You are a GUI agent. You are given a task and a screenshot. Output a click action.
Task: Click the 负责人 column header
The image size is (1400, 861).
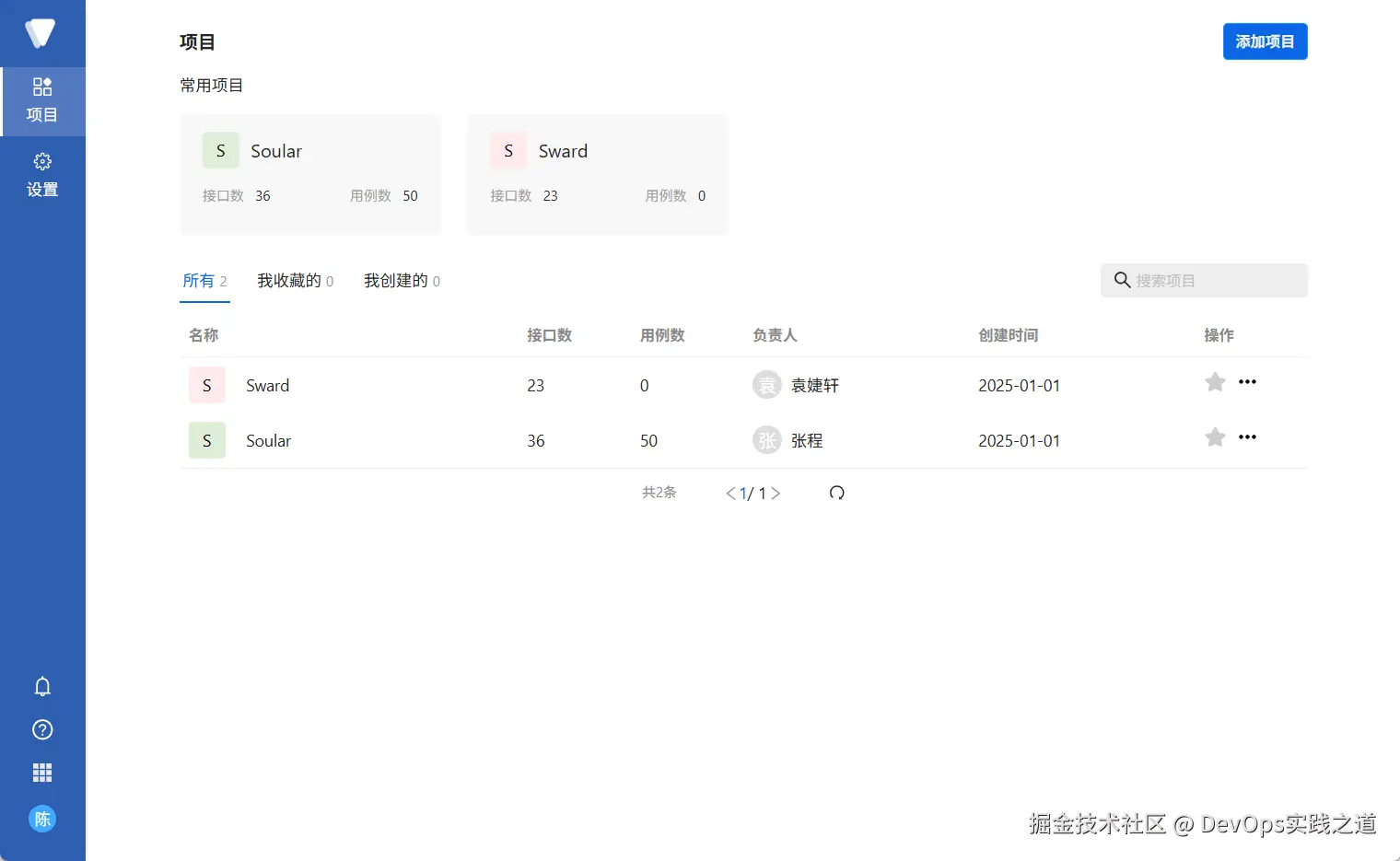pos(775,335)
